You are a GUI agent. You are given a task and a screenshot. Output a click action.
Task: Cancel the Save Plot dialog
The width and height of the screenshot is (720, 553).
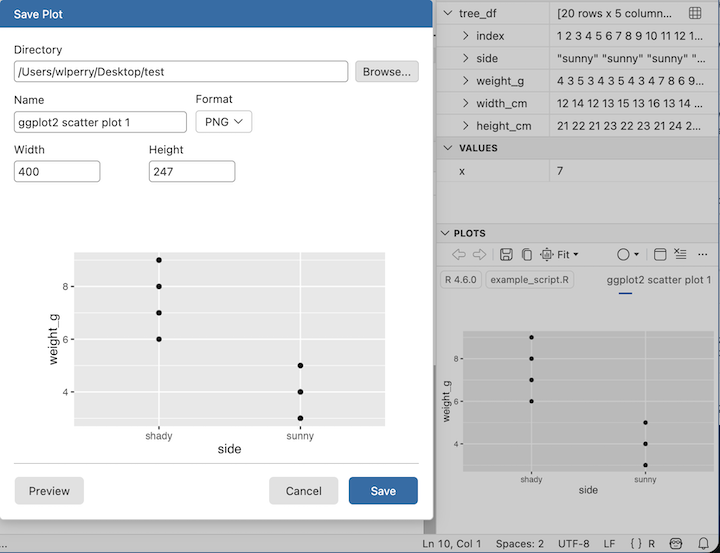pos(304,491)
